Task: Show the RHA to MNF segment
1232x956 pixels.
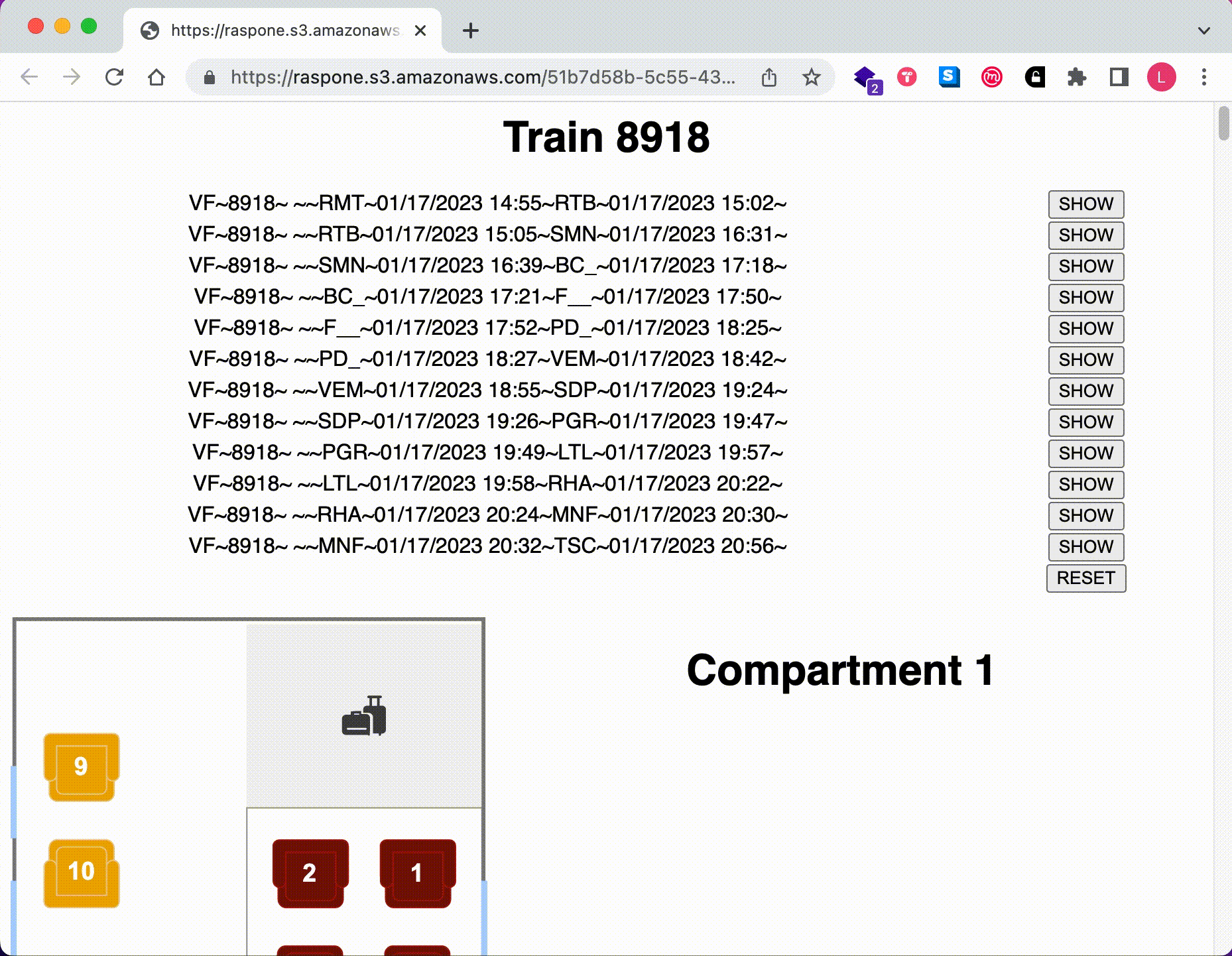Action: click(x=1086, y=516)
